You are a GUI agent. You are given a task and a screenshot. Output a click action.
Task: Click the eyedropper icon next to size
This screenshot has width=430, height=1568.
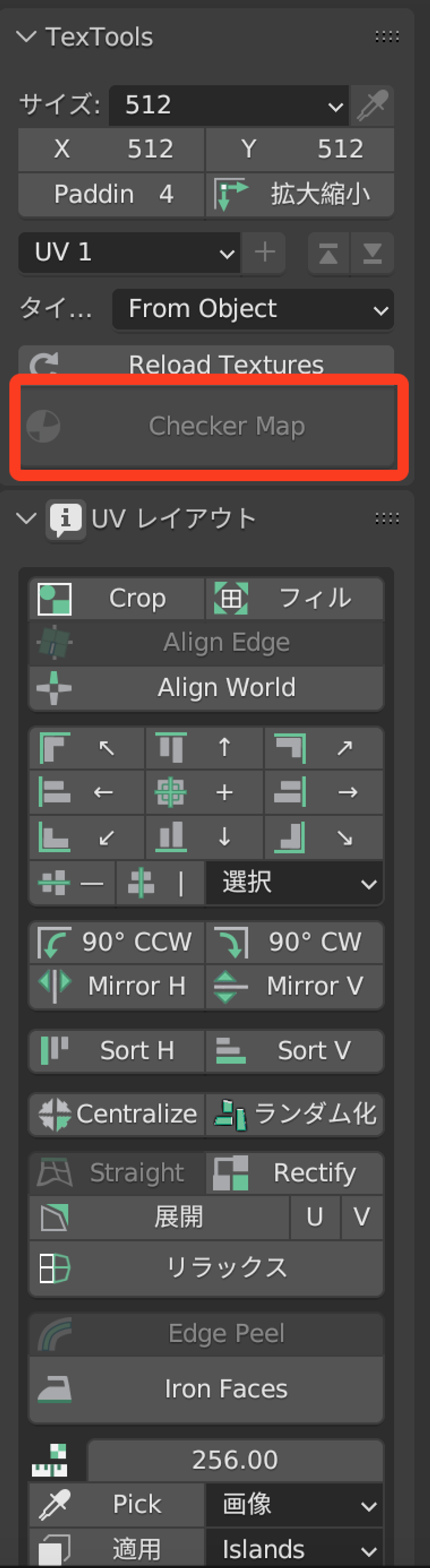(372, 105)
